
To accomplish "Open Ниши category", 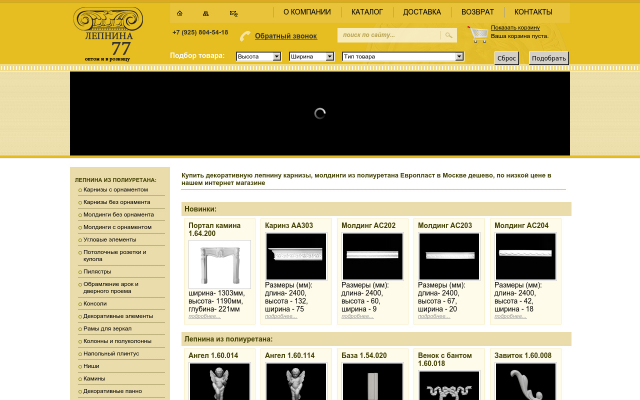I will (91, 366).
